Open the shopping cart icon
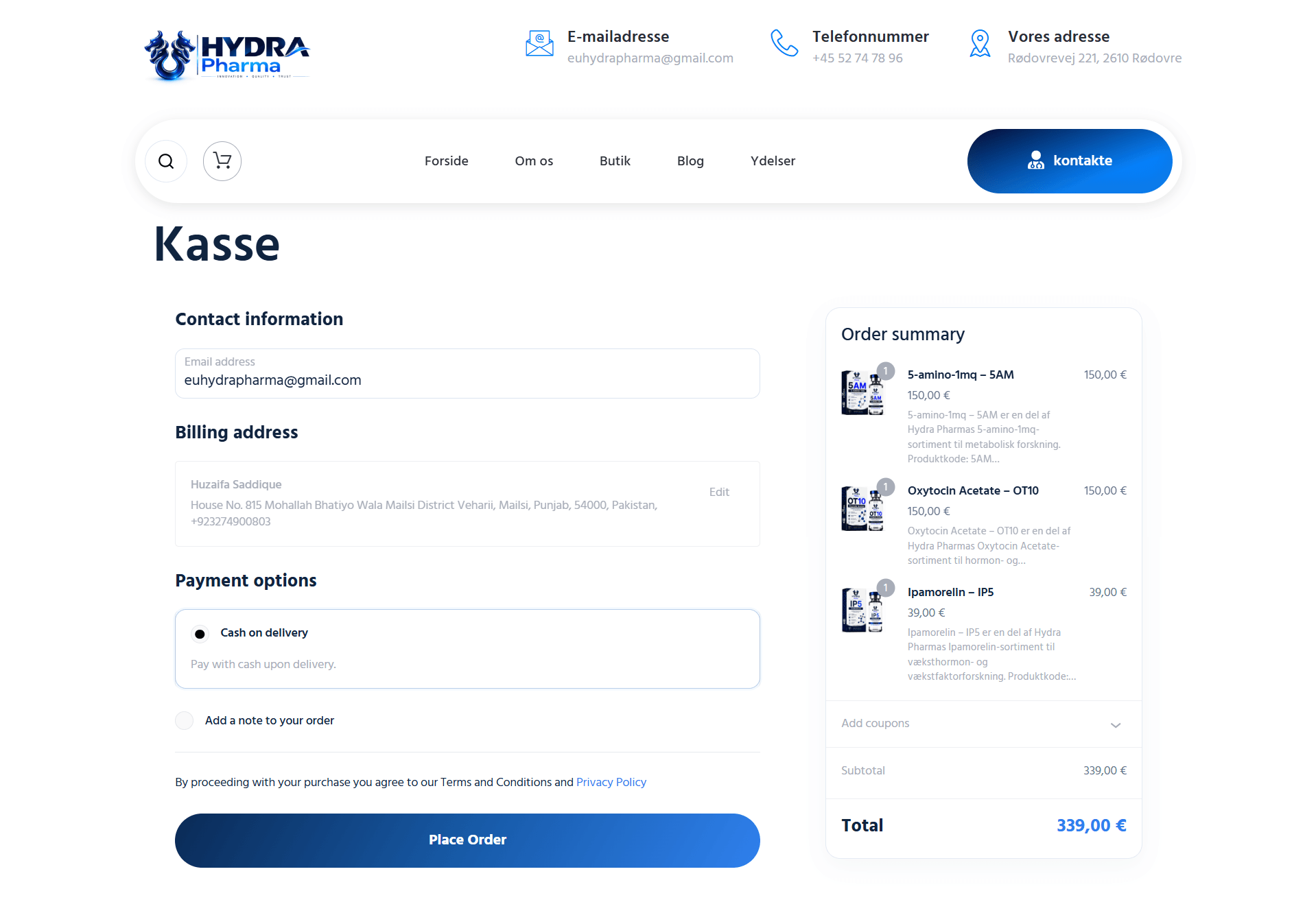This screenshot has width=1316, height=913. [222, 161]
